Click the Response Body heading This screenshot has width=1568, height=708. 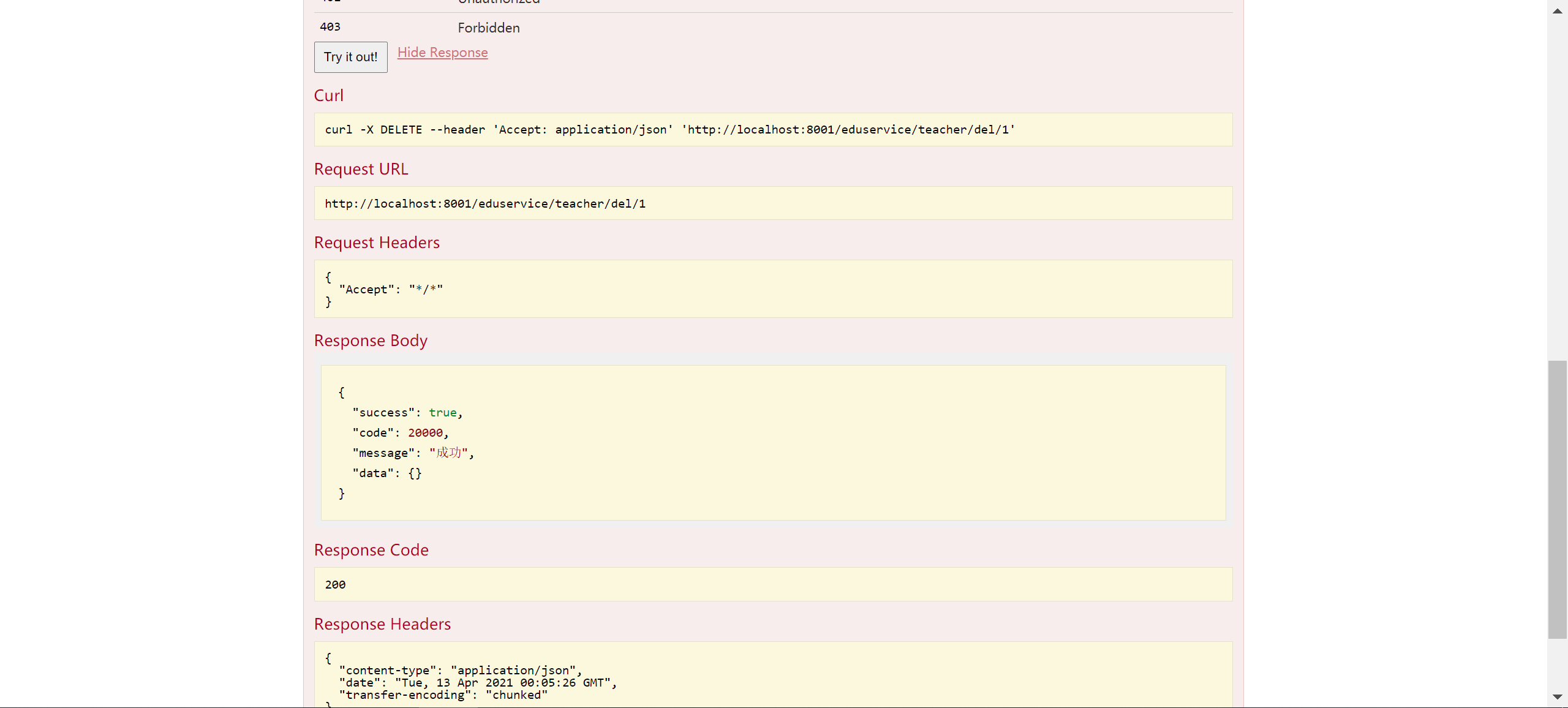(x=371, y=341)
